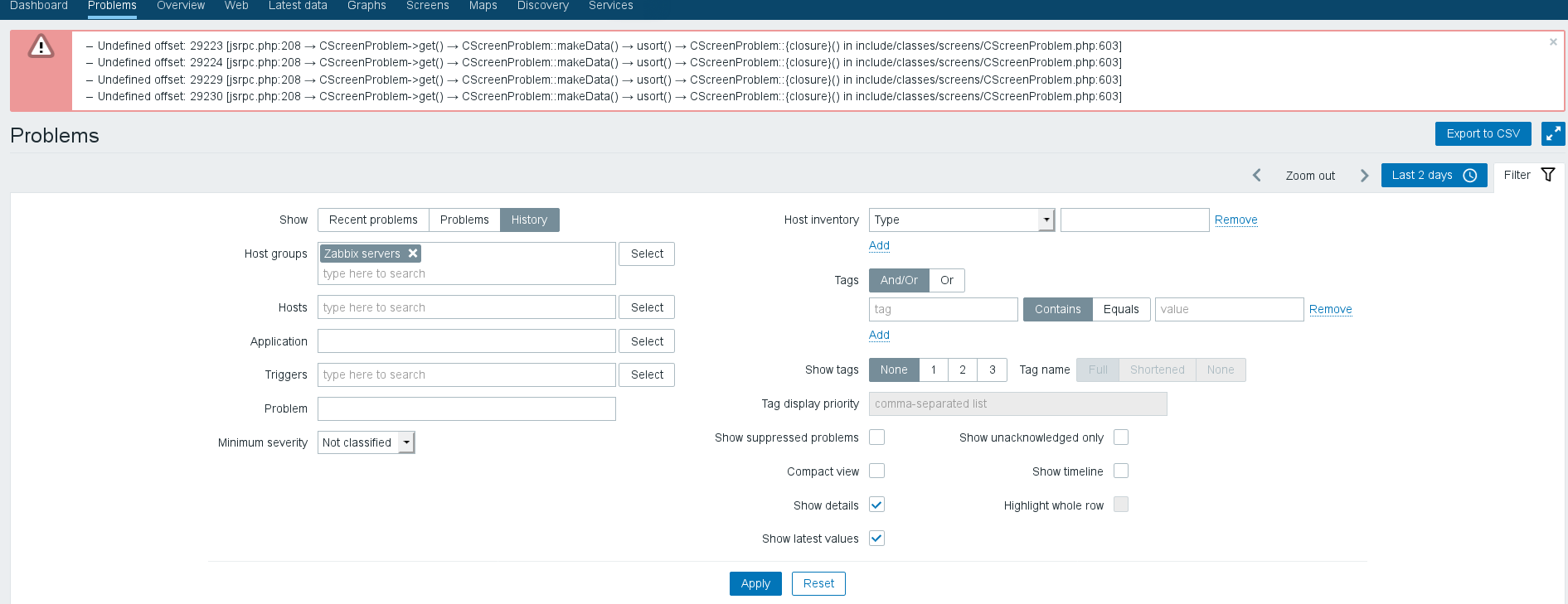The width and height of the screenshot is (1568, 604).
Task: Uncheck the Show details checkbox
Action: tap(876, 505)
